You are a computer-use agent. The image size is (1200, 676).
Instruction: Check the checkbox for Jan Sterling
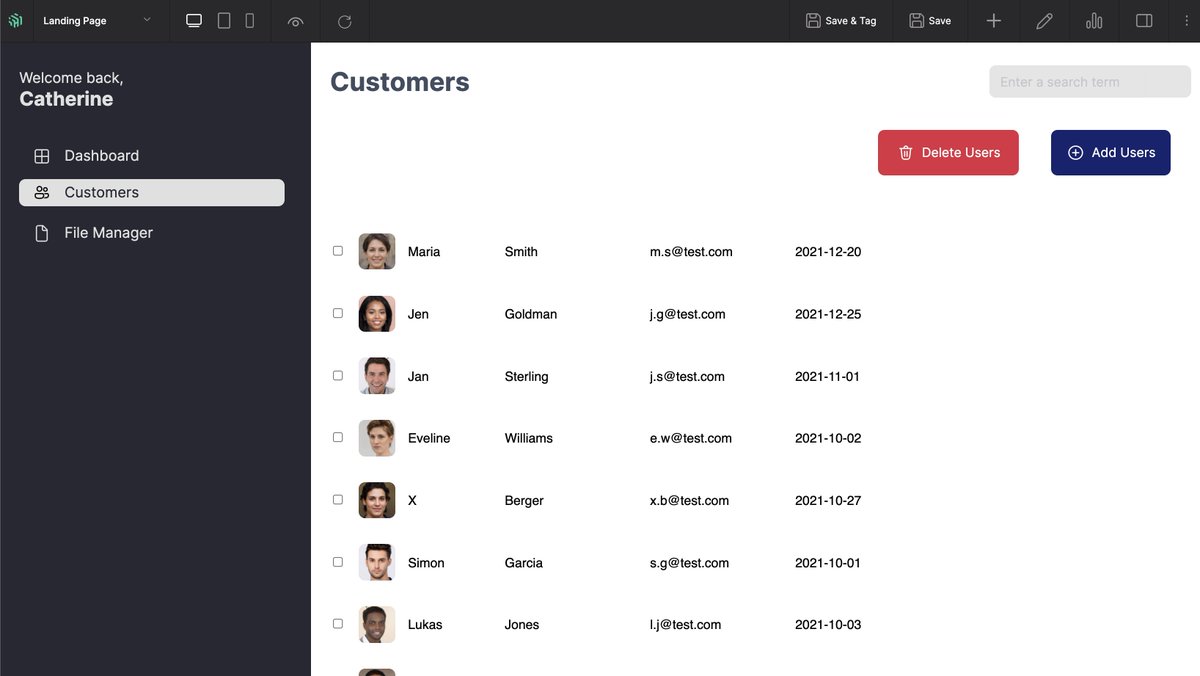[x=338, y=375]
